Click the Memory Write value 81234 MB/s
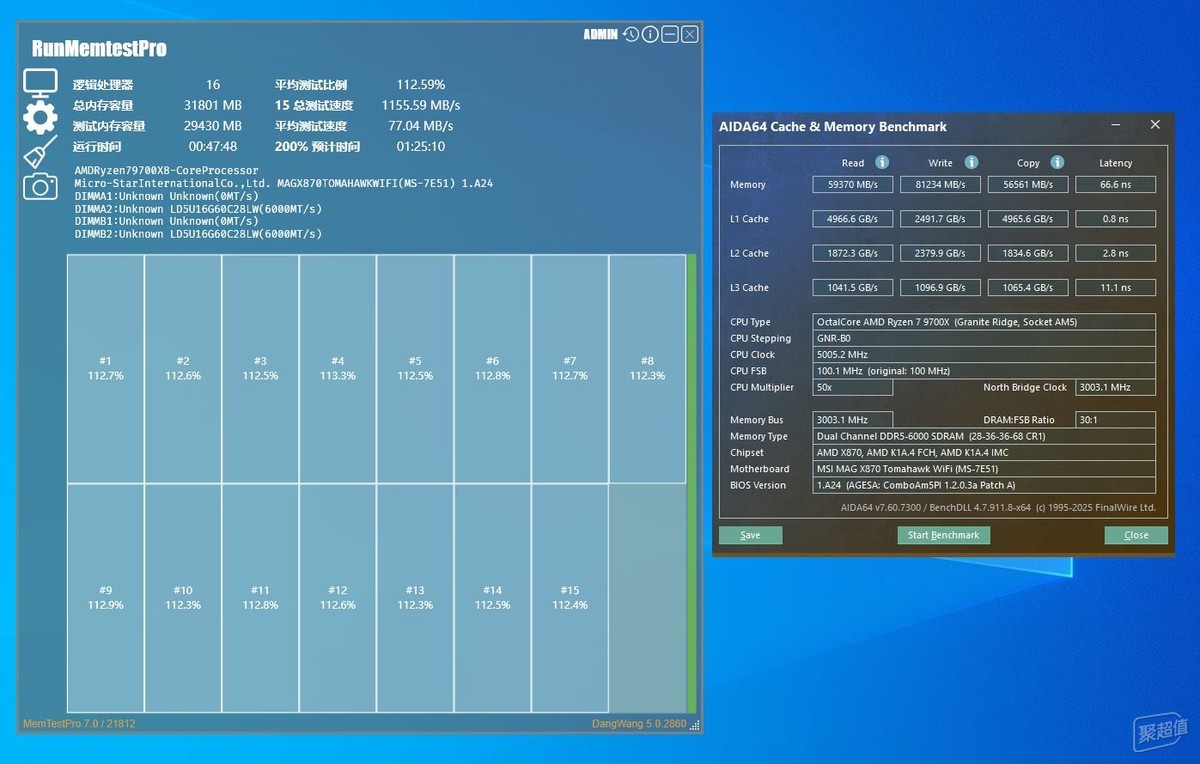Image resolution: width=1200 pixels, height=764 pixels. [940, 184]
